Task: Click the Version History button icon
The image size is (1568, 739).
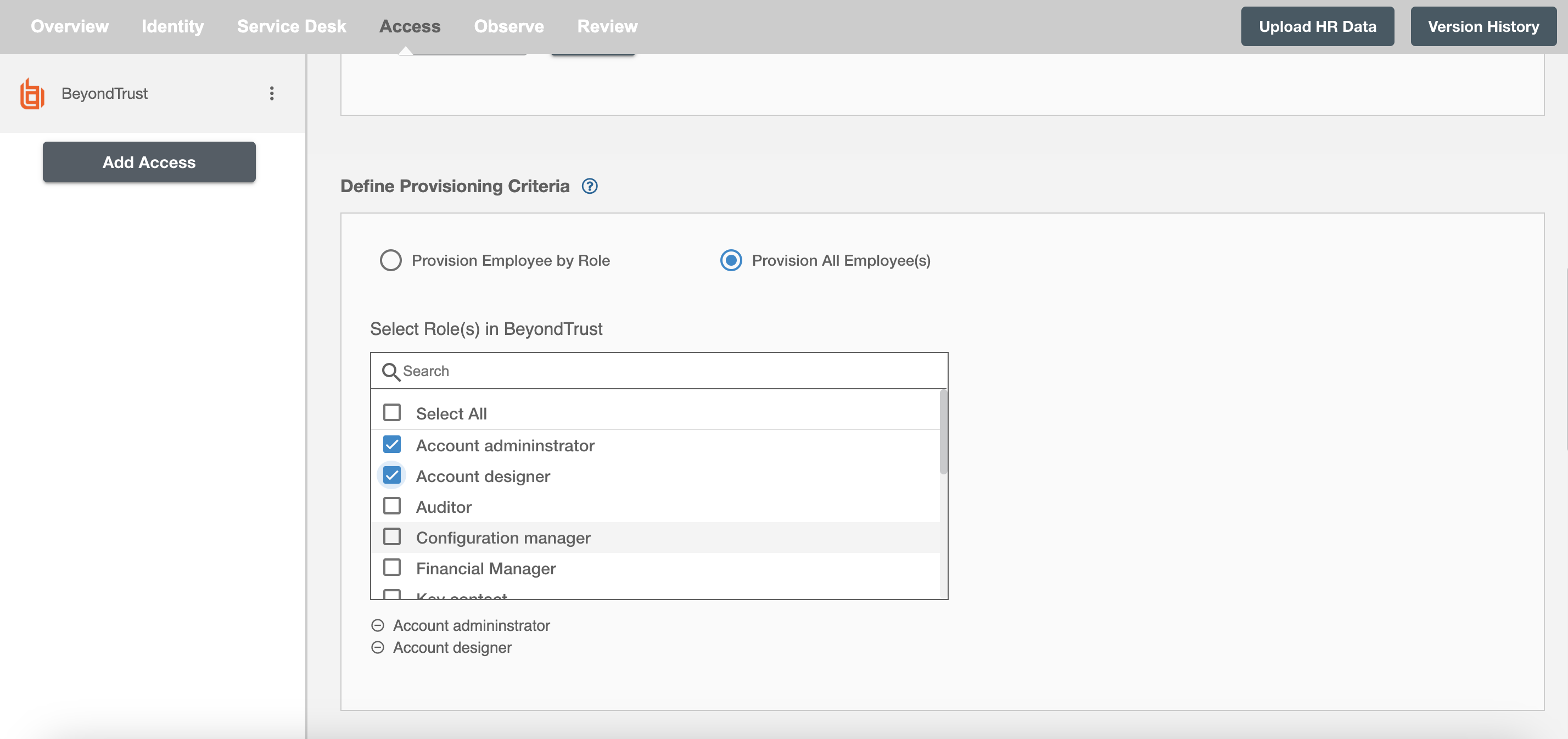Action: (1484, 26)
